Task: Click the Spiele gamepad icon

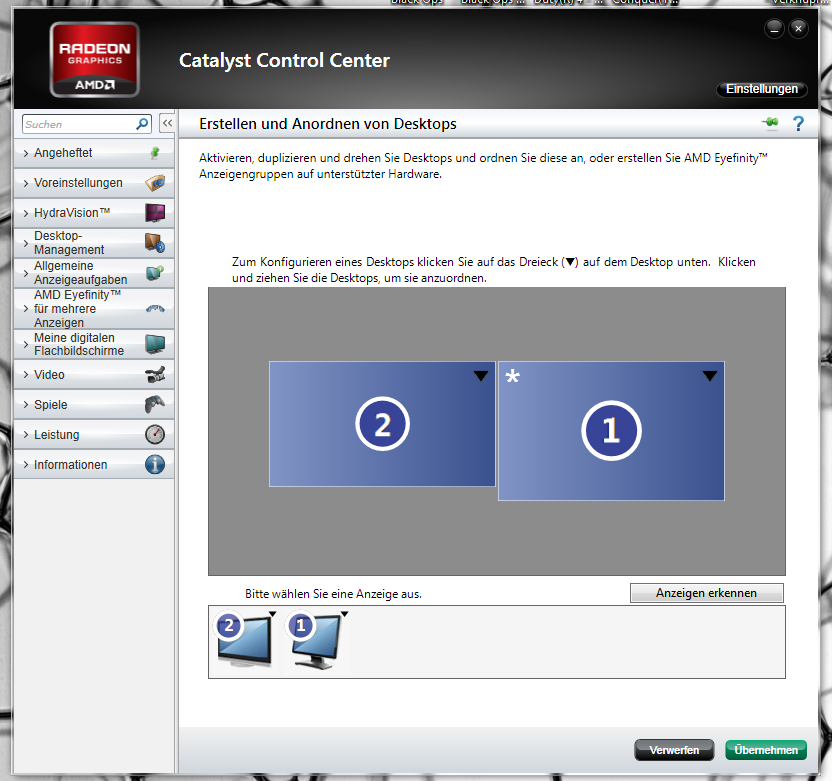Action: 155,404
